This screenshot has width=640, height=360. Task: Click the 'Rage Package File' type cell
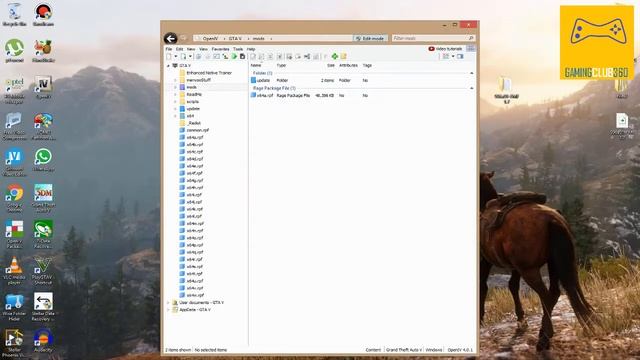293,96
